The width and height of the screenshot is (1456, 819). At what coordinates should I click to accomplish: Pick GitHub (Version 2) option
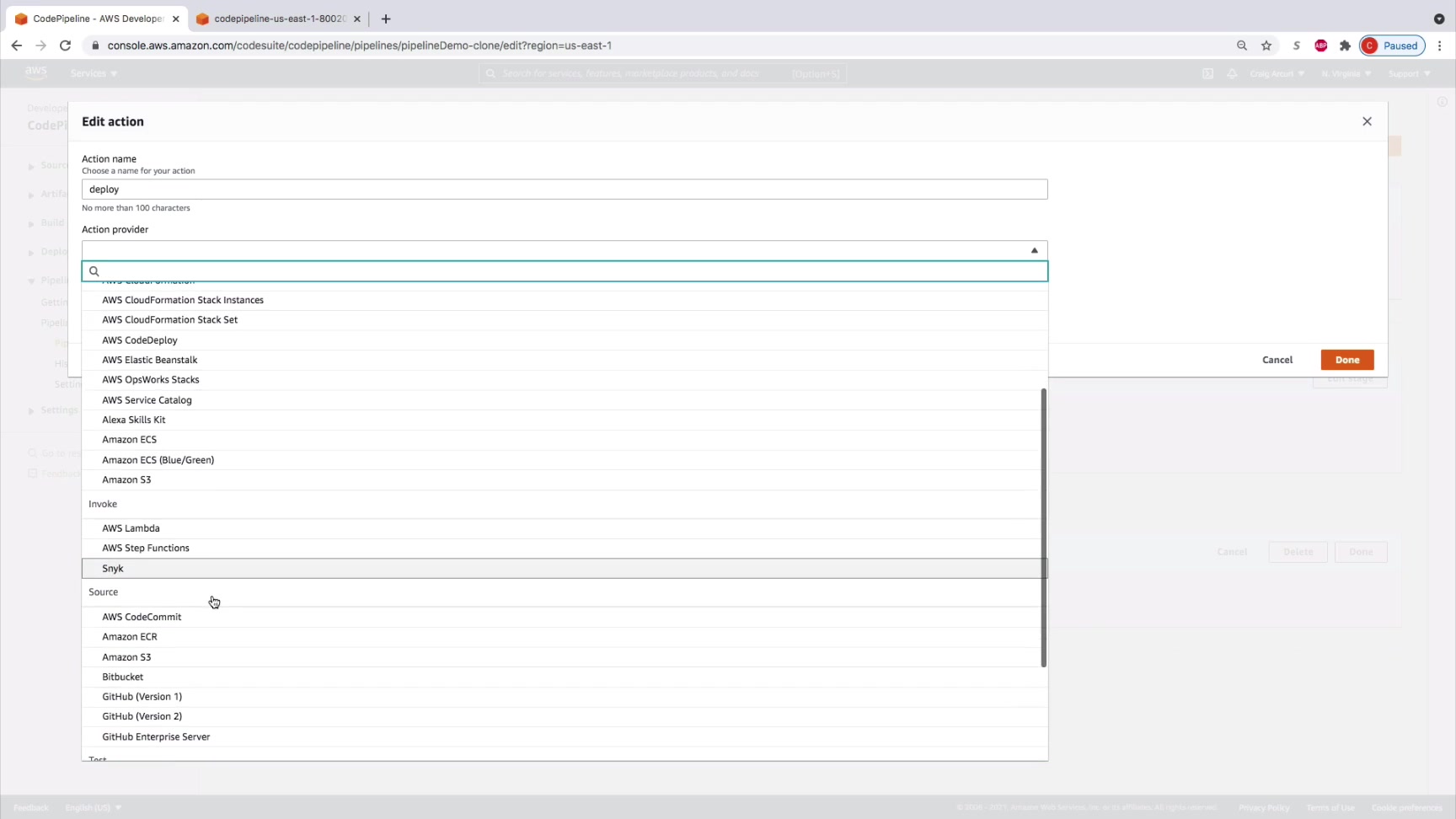click(565, 717)
